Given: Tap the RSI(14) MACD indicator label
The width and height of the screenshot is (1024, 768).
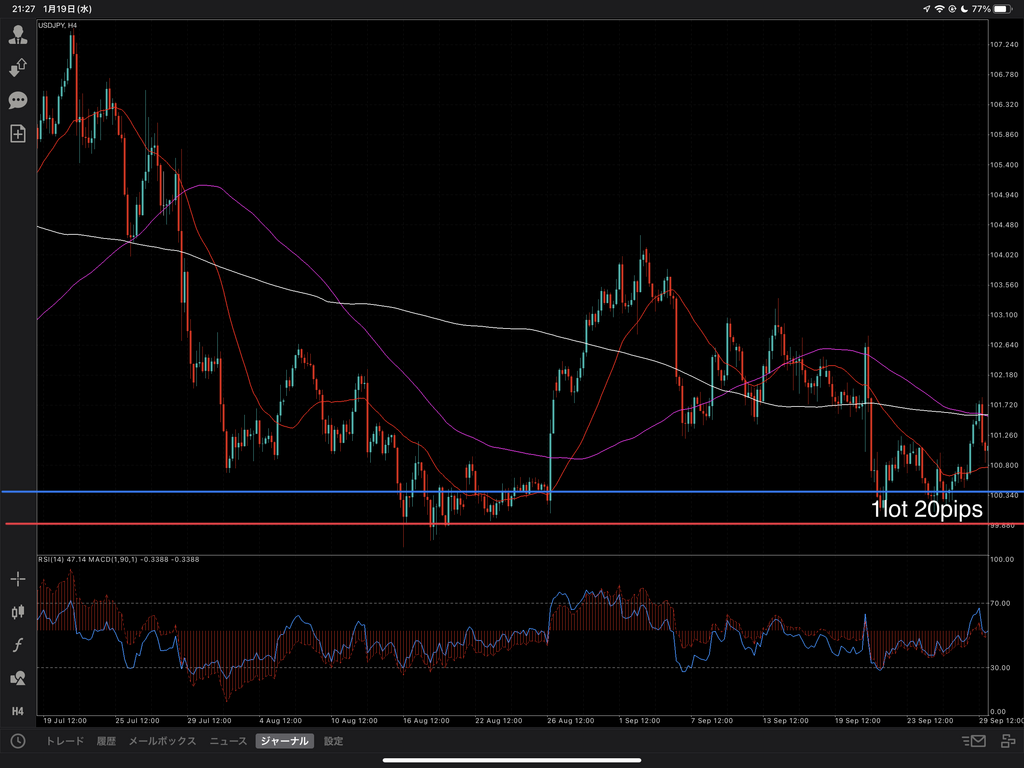Looking at the screenshot, I should pyautogui.click(x=118, y=560).
